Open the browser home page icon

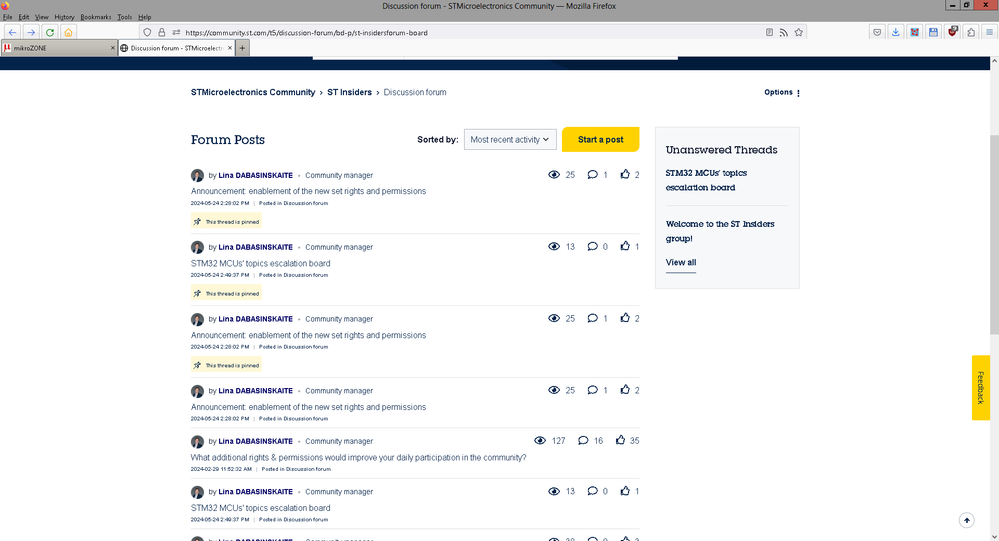tap(68, 32)
